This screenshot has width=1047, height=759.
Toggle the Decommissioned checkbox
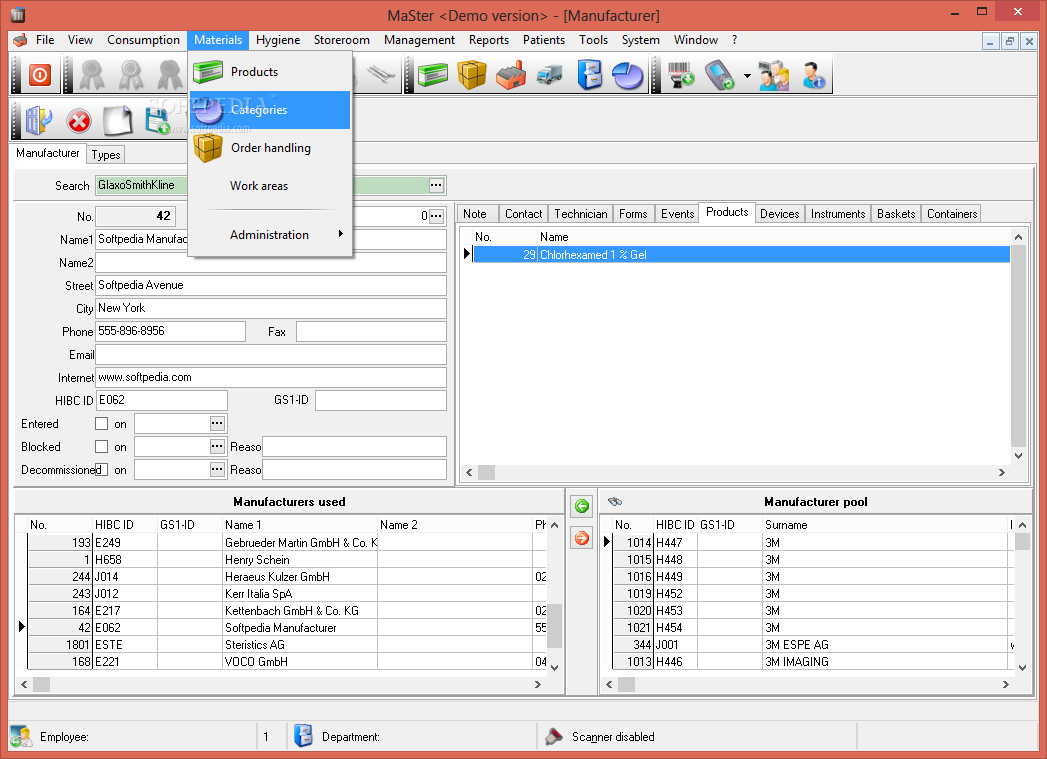coord(101,469)
